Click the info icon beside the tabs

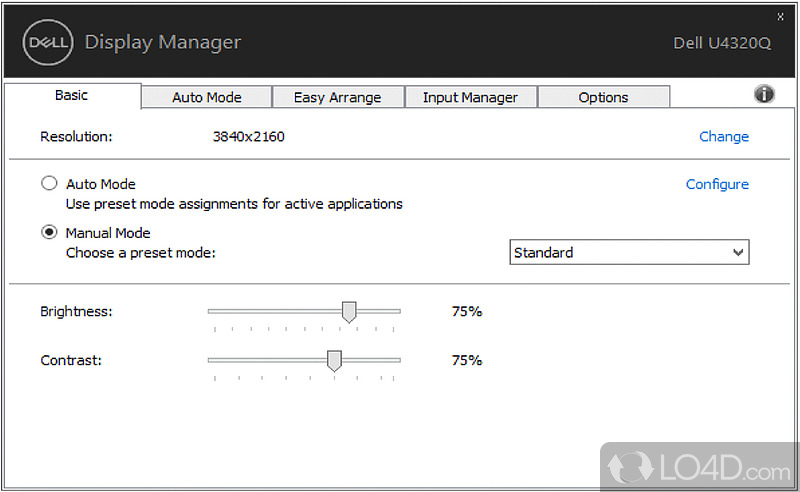(764, 94)
